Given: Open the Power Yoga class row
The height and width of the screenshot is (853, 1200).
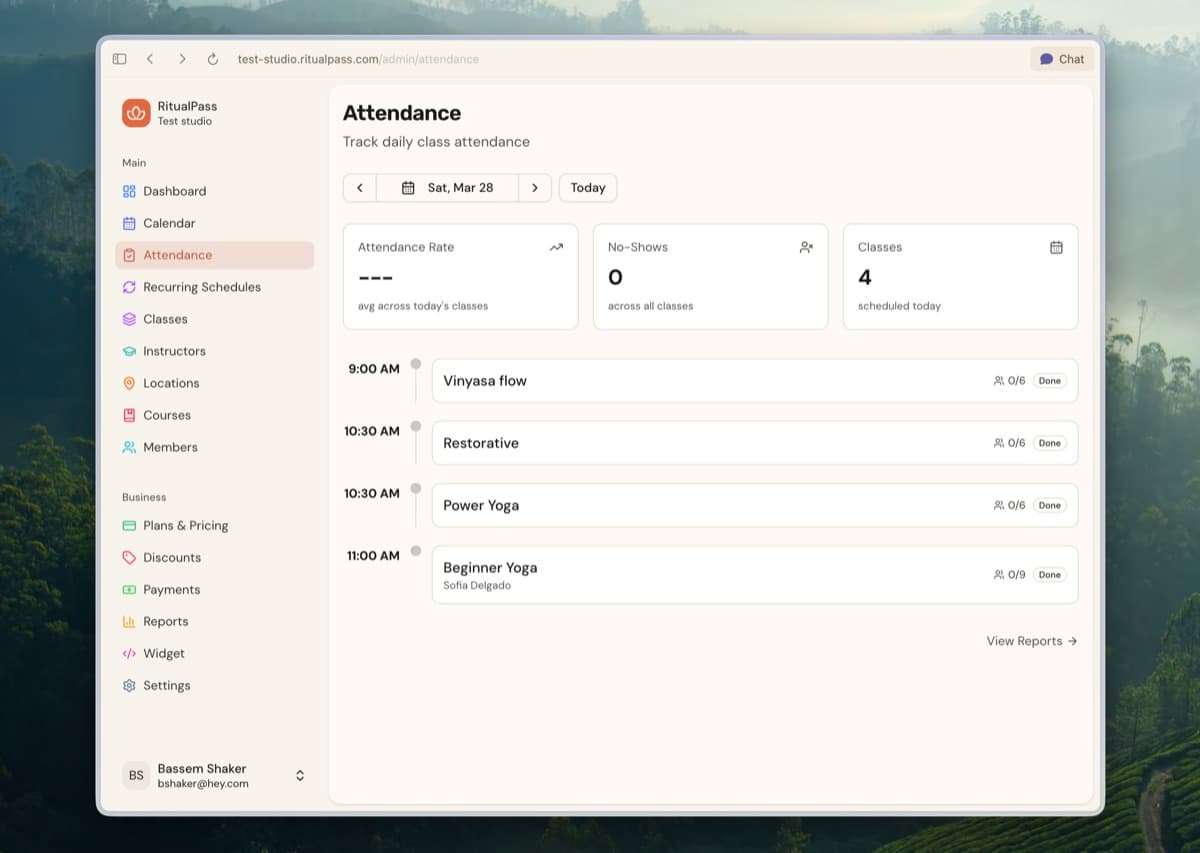Looking at the screenshot, I should pyautogui.click(x=755, y=505).
